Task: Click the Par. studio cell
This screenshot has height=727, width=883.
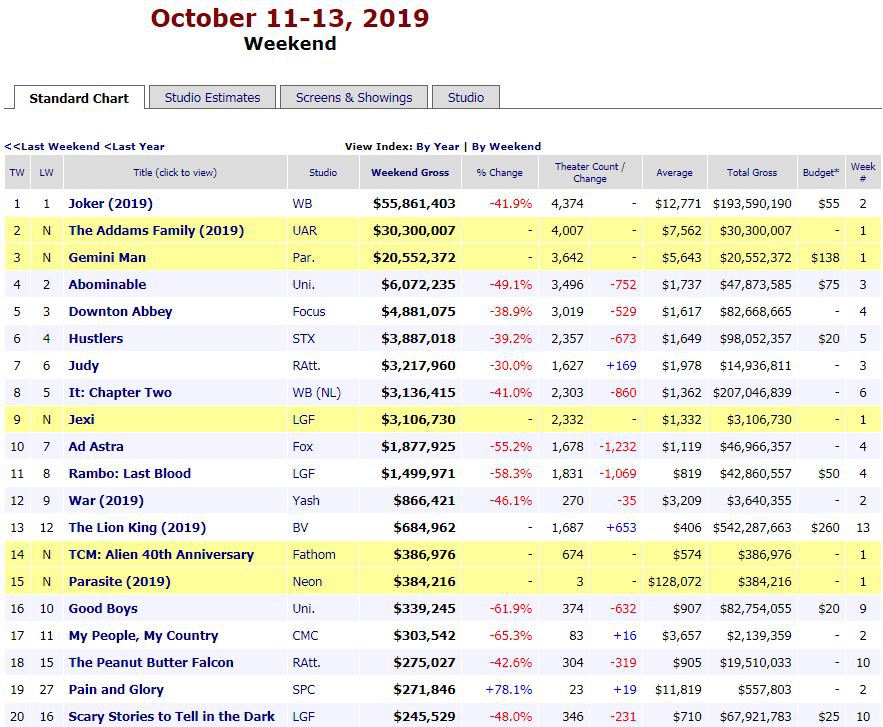Action: pos(304,257)
